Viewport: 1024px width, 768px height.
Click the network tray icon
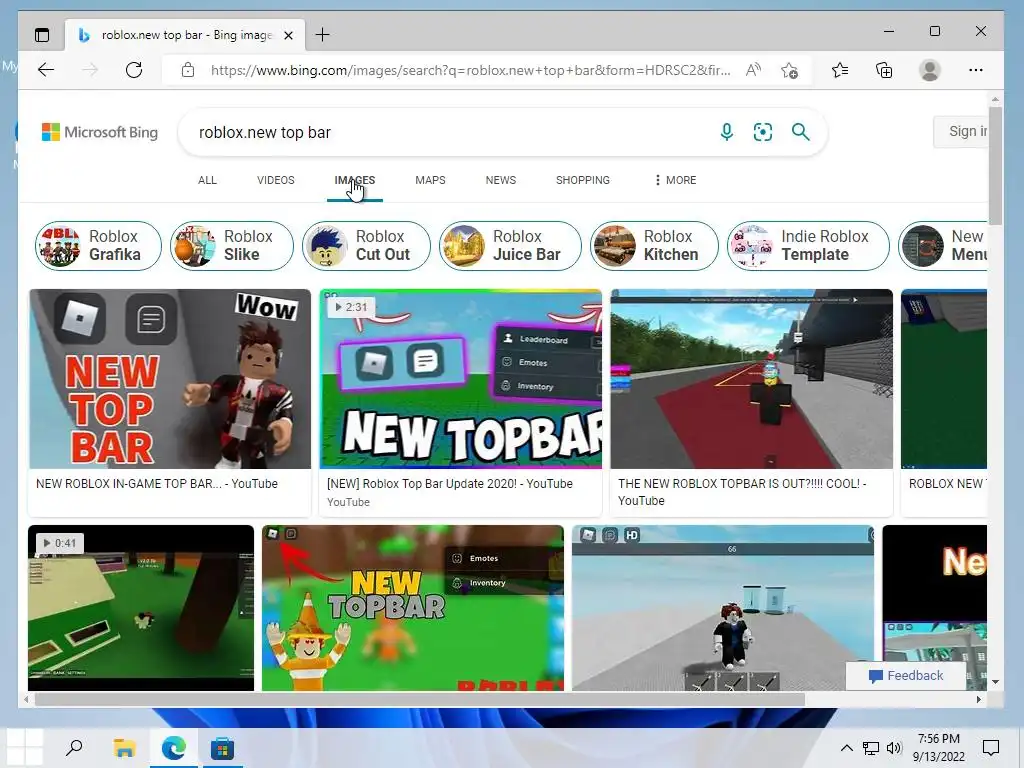(871, 748)
